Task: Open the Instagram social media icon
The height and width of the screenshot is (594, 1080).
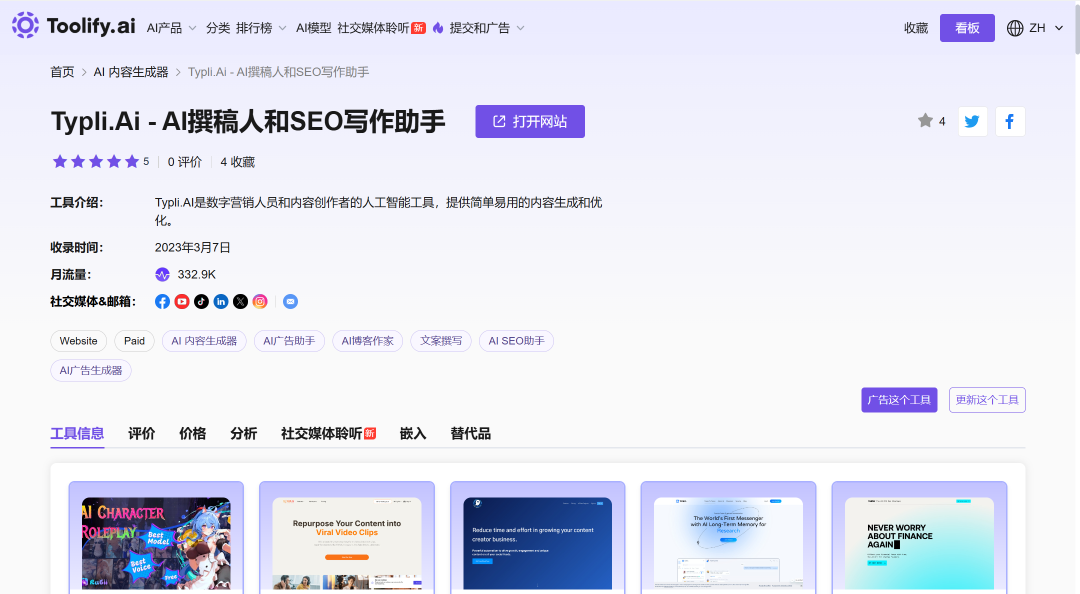Action: (x=260, y=302)
